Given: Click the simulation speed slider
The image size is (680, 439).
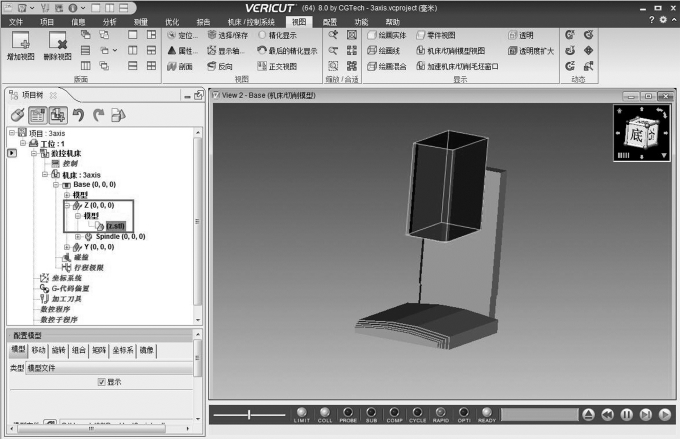Looking at the screenshot, I should coord(250,414).
